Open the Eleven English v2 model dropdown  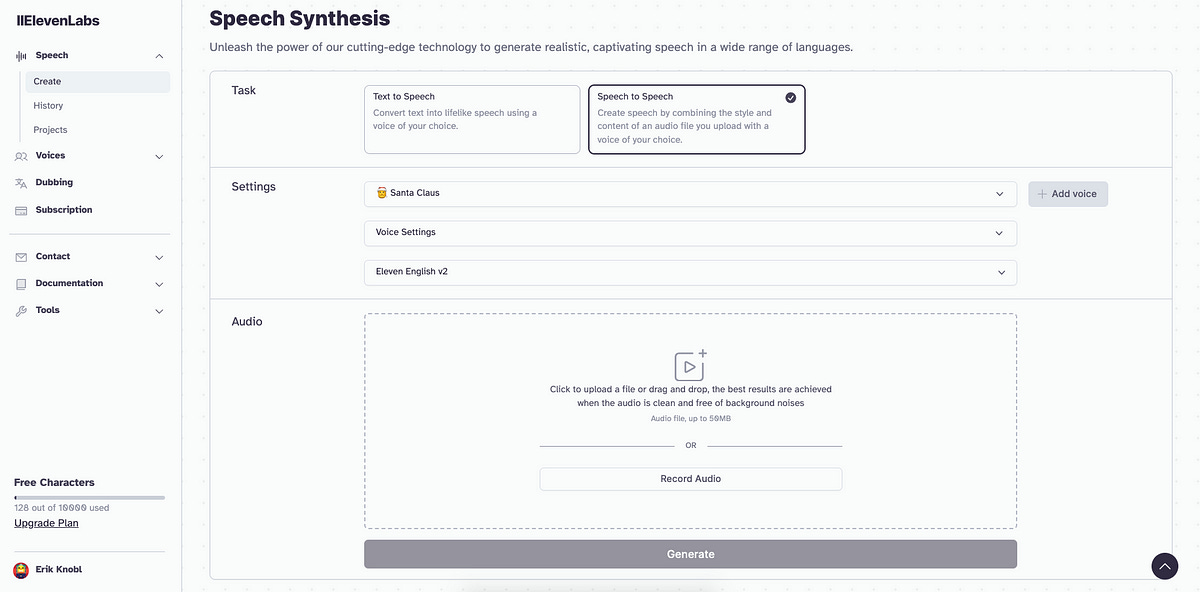tap(690, 272)
